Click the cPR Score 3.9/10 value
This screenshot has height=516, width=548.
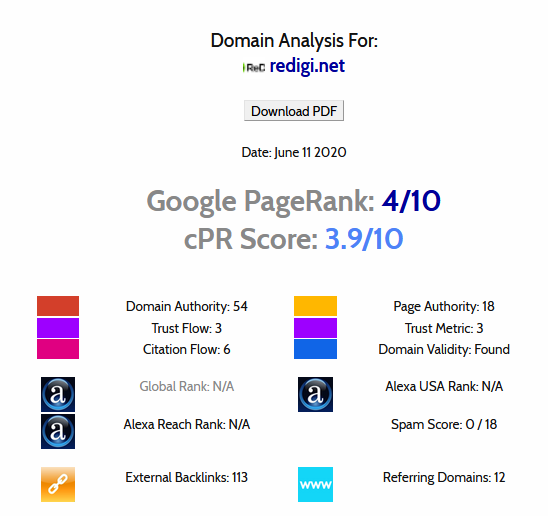click(364, 239)
